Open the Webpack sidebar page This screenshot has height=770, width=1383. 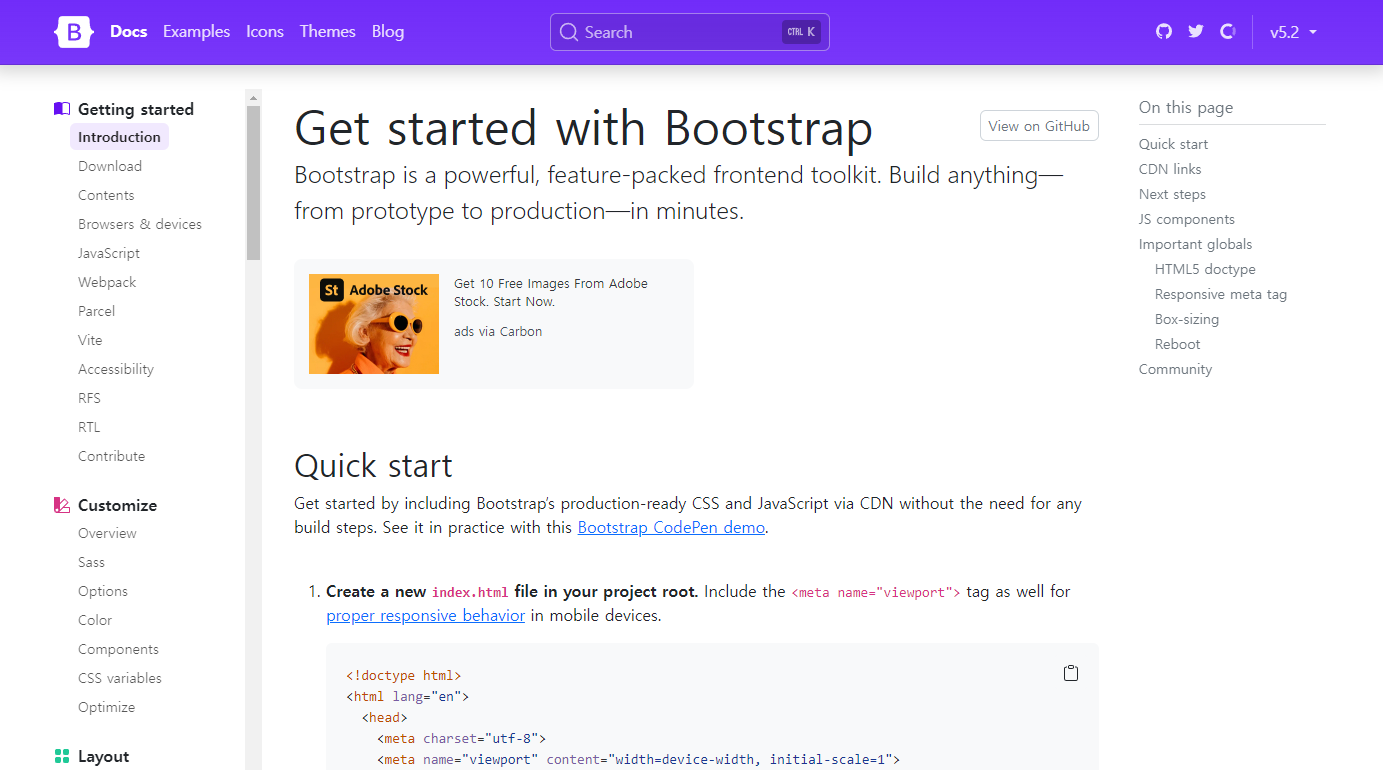(107, 282)
